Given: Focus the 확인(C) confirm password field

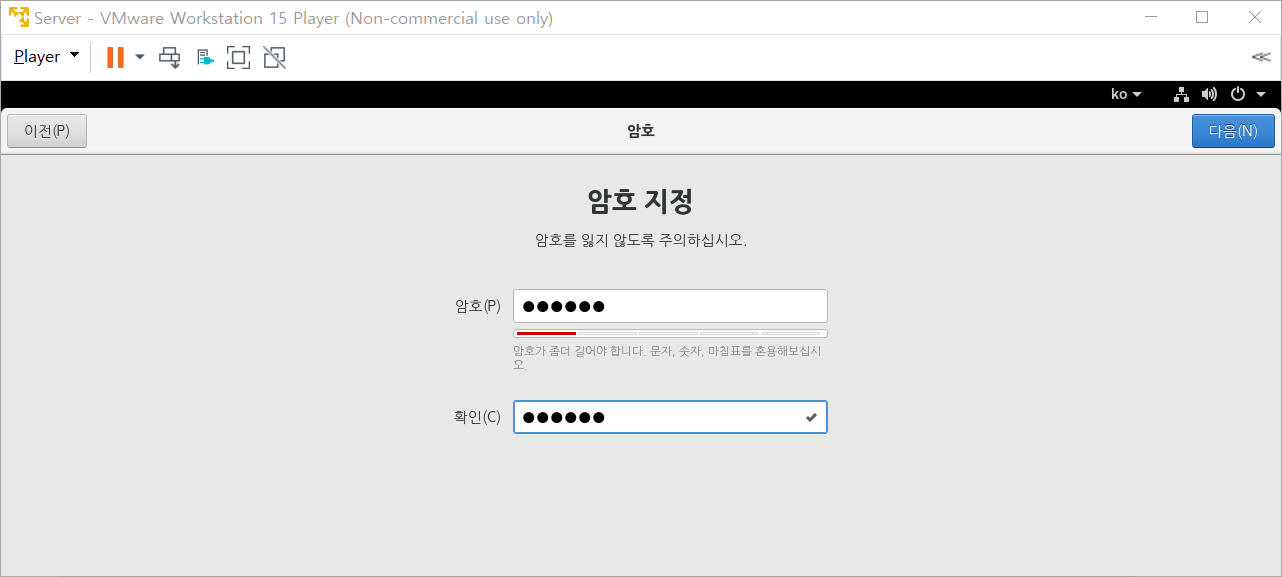Looking at the screenshot, I should coord(670,417).
